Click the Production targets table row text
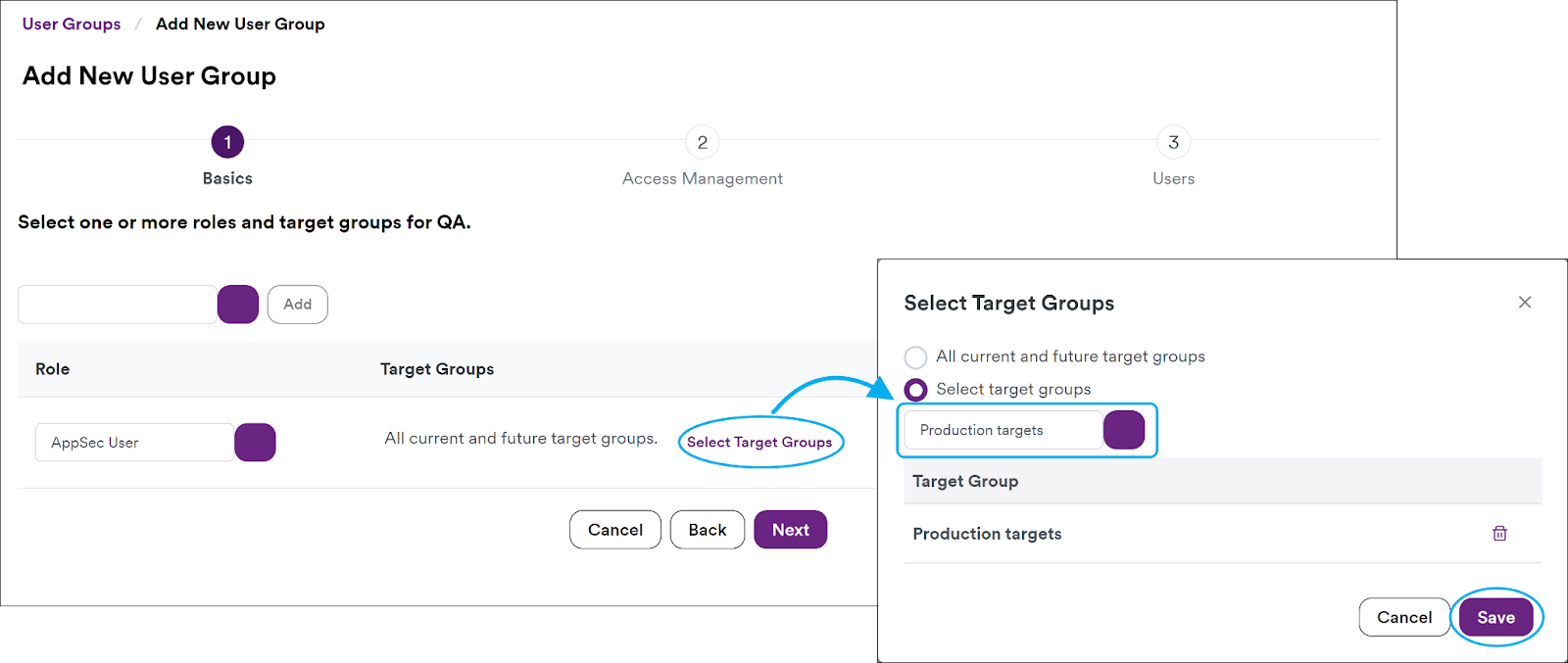This screenshot has width=1568, height=663. [x=987, y=534]
